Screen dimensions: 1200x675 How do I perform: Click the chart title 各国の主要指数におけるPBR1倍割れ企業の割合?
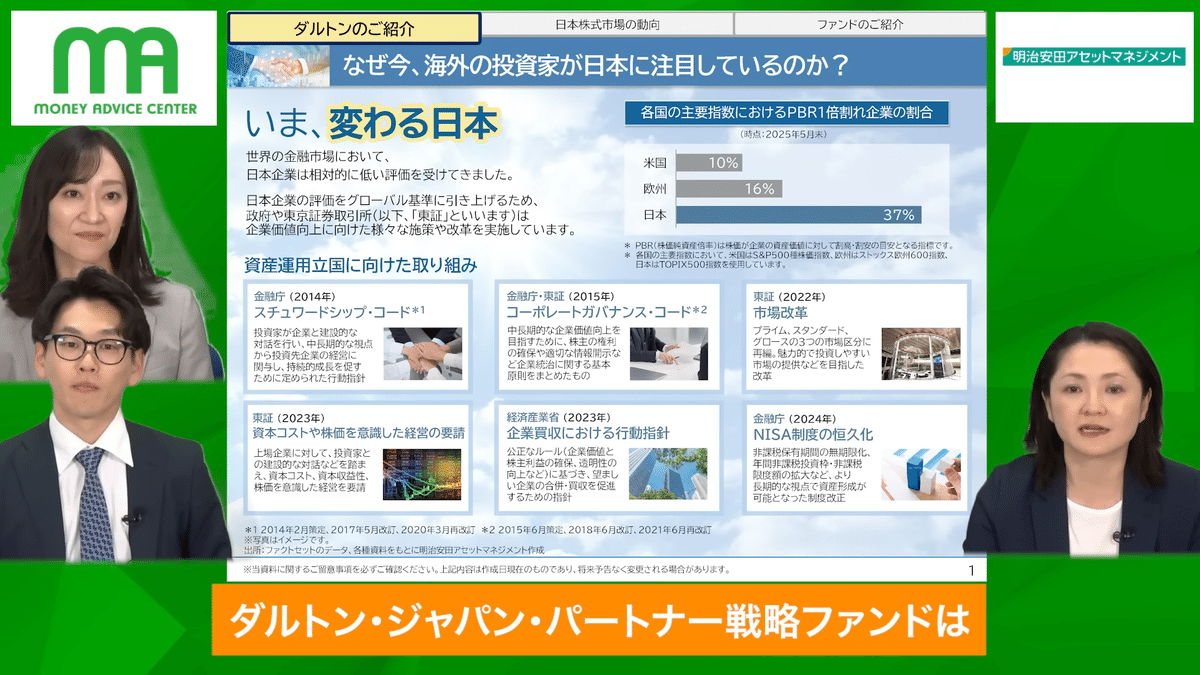tap(787, 113)
